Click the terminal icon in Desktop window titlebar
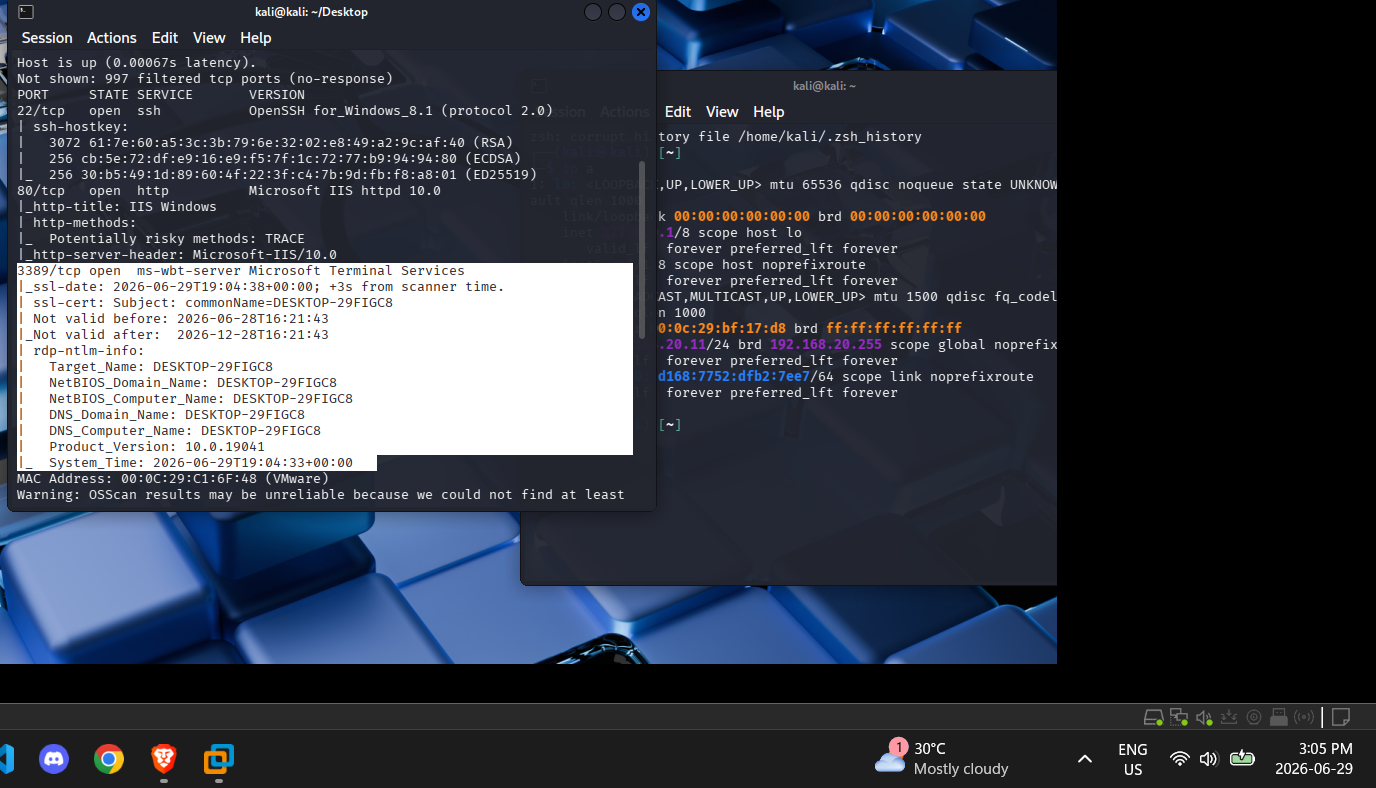 tap(26, 12)
